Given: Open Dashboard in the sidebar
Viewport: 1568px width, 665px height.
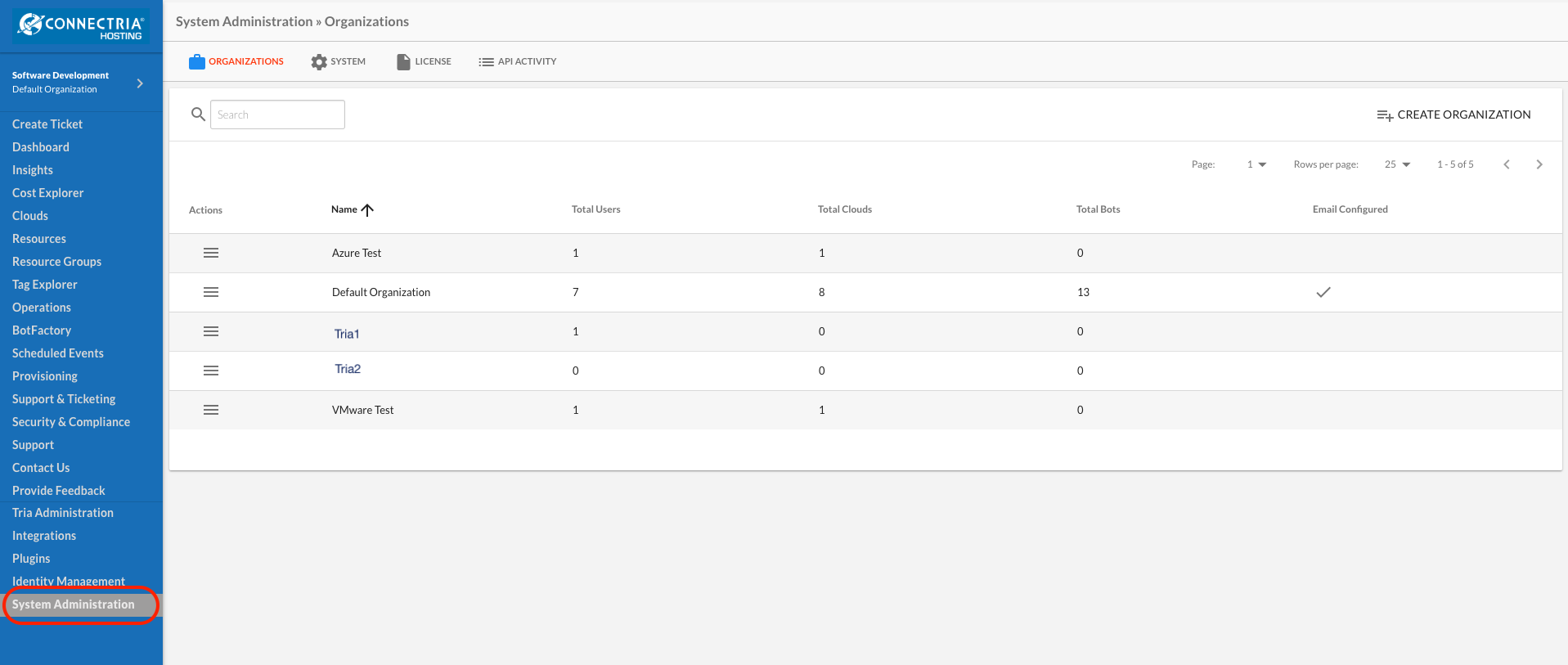Looking at the screenshot, I should tap(41, 147).
